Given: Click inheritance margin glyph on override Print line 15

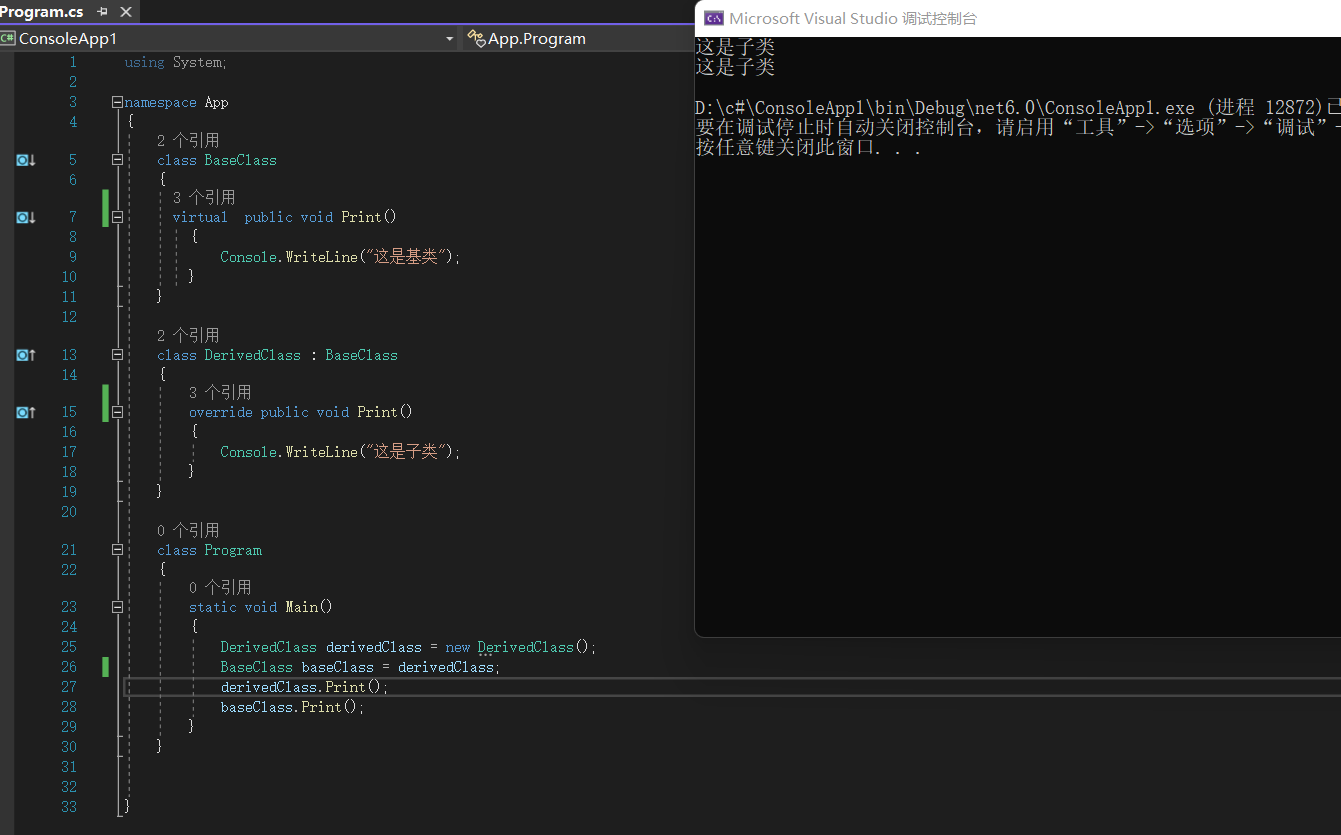Looking at the screenshot, I should pos(26,412).
